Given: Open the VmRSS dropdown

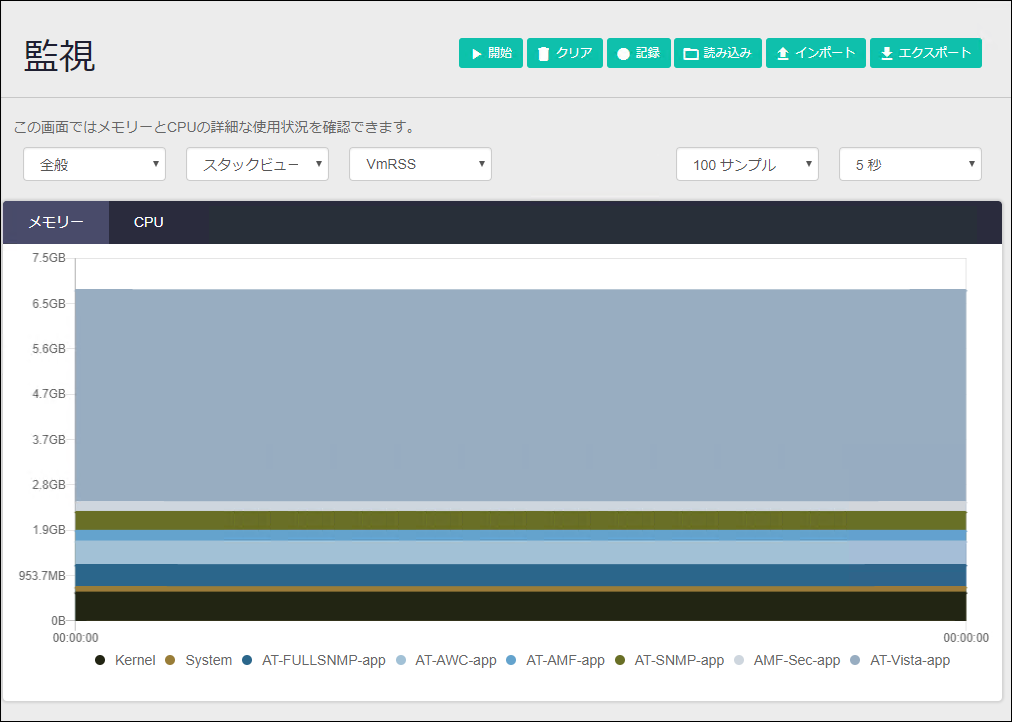Looking at the screenshot, I should click(x=420, y=164).
